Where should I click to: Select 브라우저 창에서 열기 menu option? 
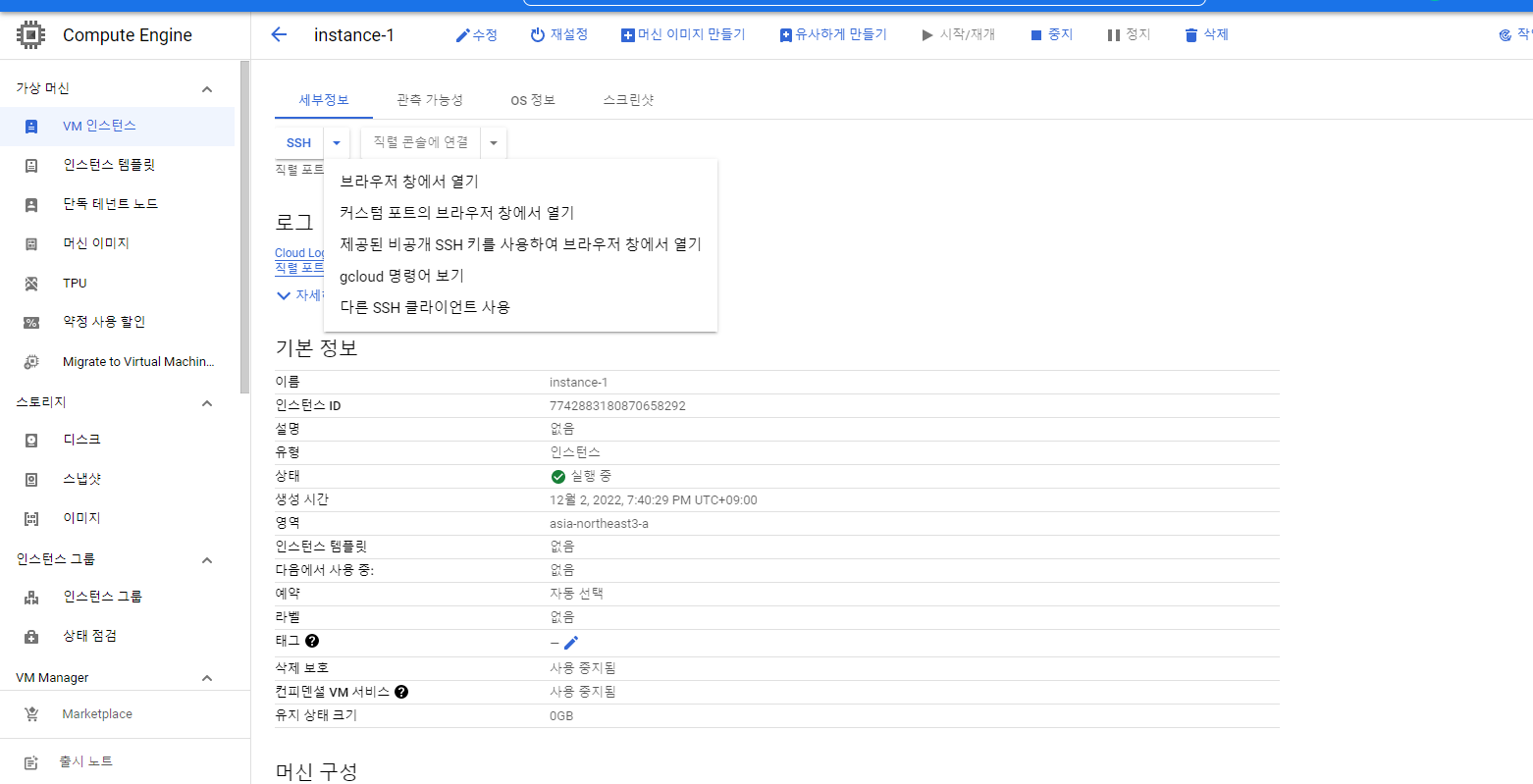520,182
